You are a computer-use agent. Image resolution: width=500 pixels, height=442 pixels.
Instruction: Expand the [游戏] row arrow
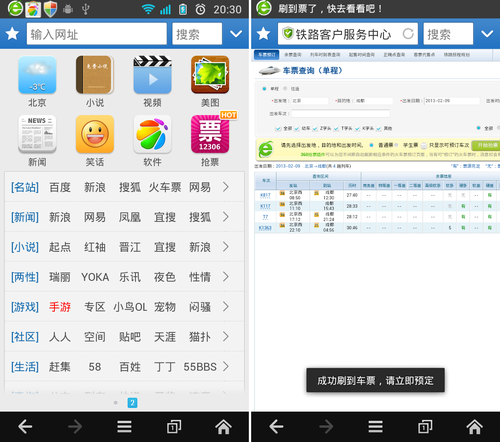point(226,307)
